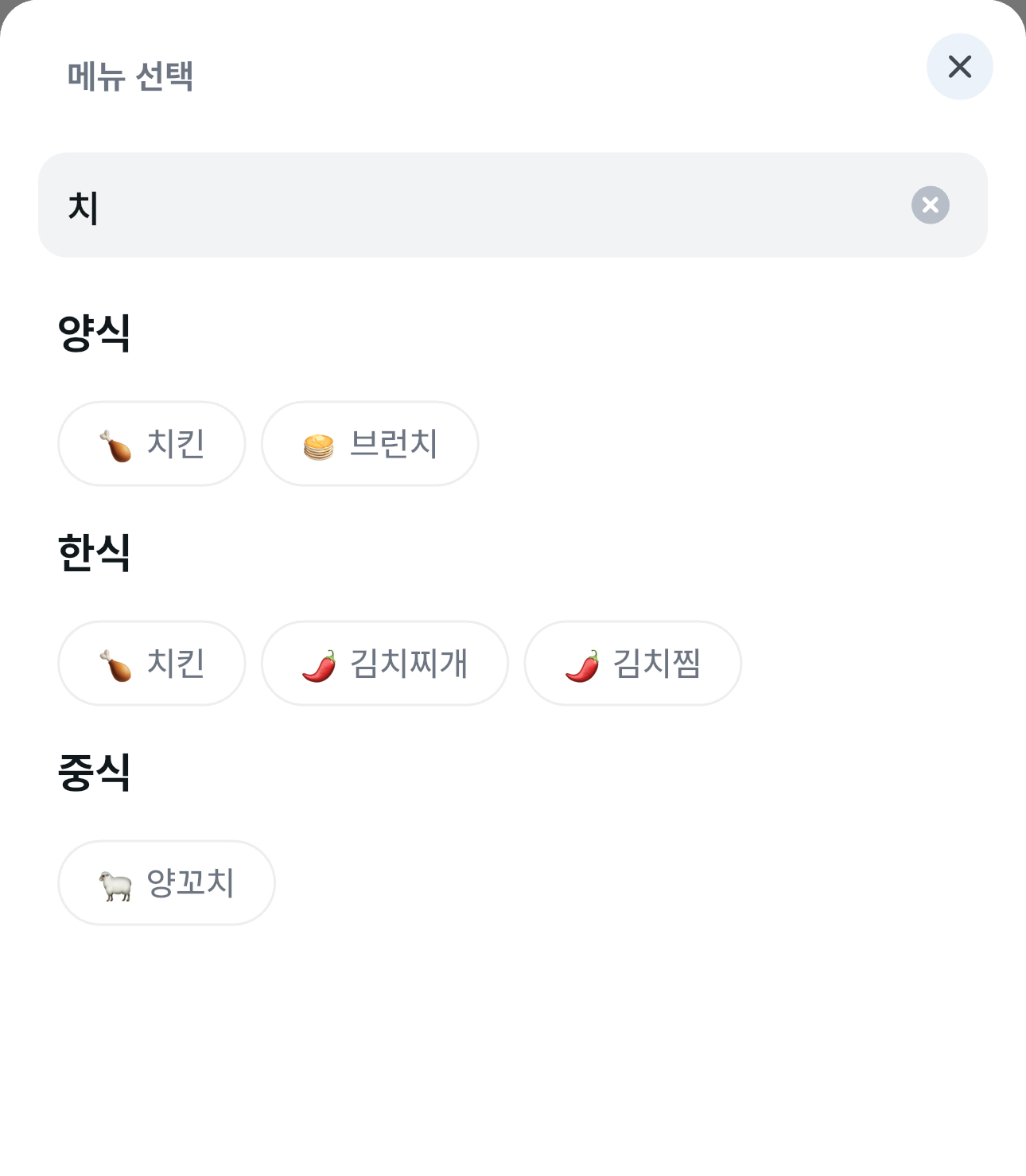Pick the 양꼬치 chip under 중식
This screenshot has height=1176, width=1026.
click(x=166, y=883)
